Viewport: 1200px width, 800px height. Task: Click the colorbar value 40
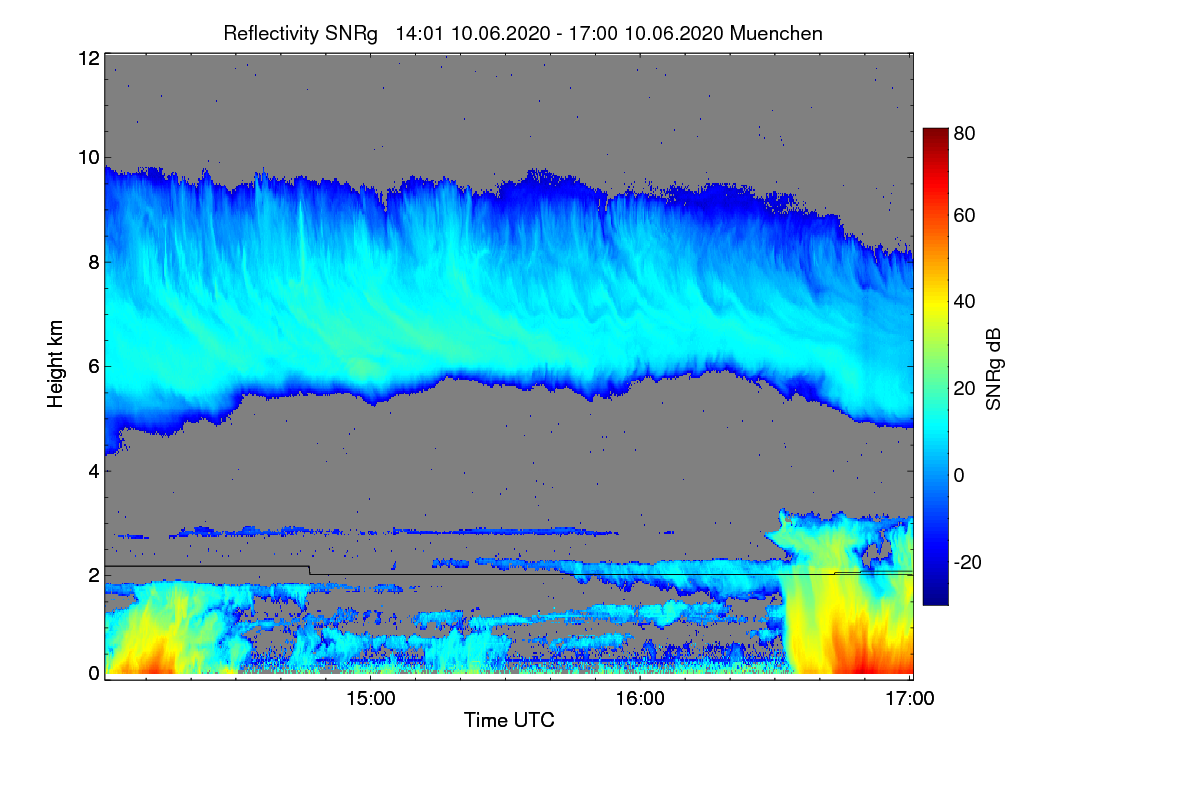(x=964, y=301)
